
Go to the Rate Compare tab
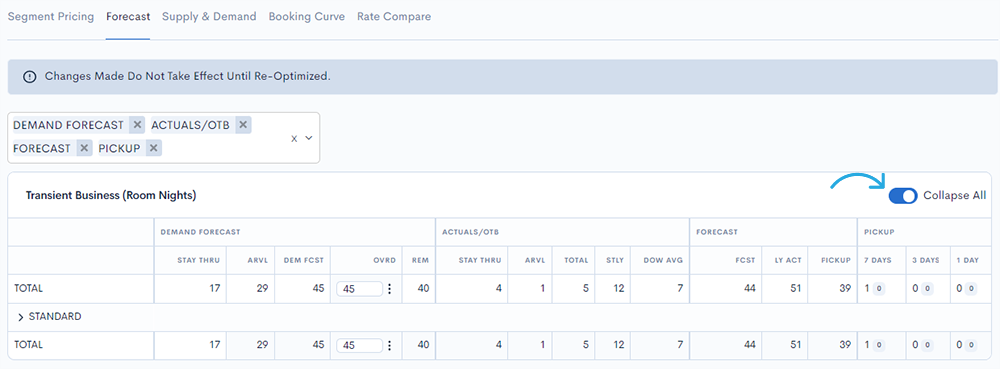click(x=394, y=17)
